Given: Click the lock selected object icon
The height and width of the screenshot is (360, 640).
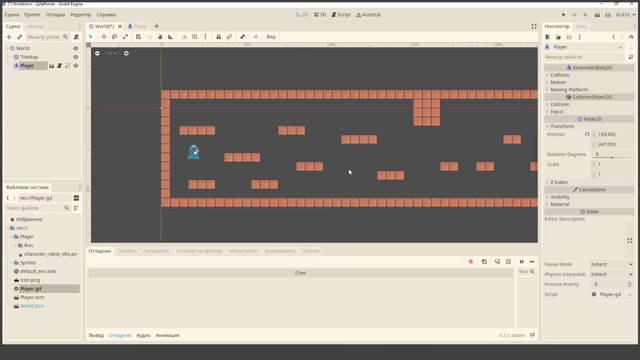Looking at the screenshot, I should tap(218, 37).
